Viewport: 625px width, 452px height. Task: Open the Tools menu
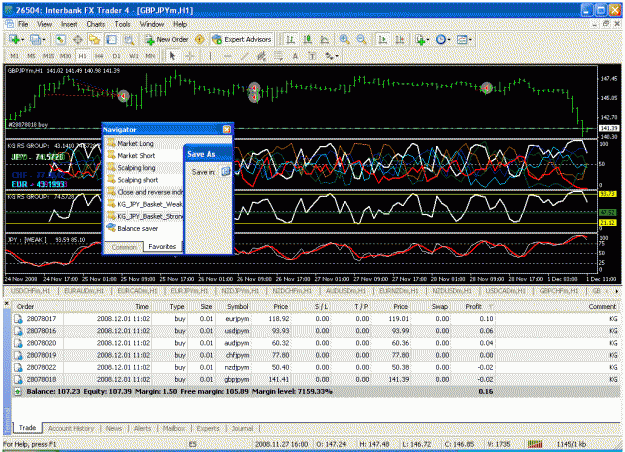(x=122, y=24)
